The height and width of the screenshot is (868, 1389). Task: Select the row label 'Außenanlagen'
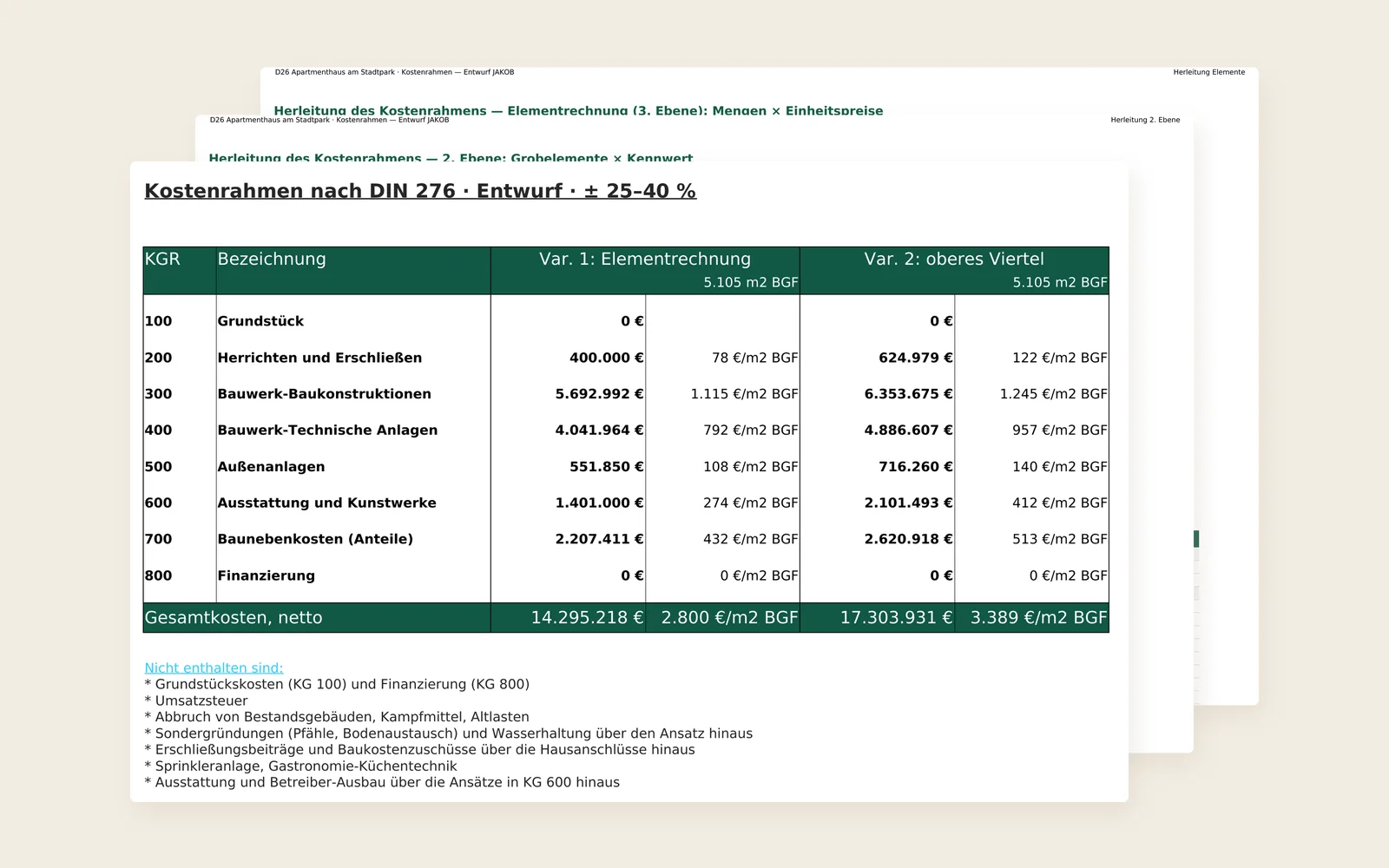pos(271,467)
